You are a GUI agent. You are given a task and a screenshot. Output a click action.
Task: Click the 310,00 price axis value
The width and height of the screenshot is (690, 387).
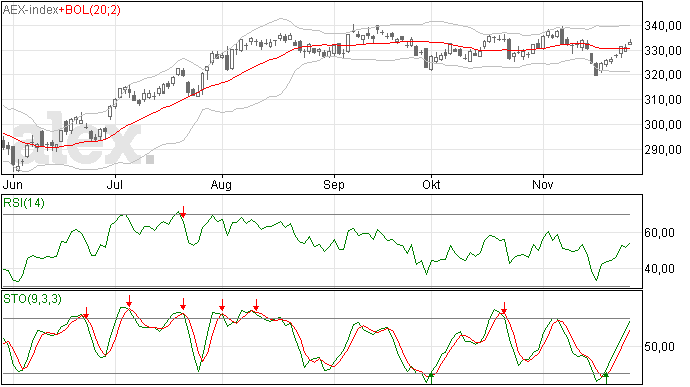pyautogui.click(x=663, y=100)
